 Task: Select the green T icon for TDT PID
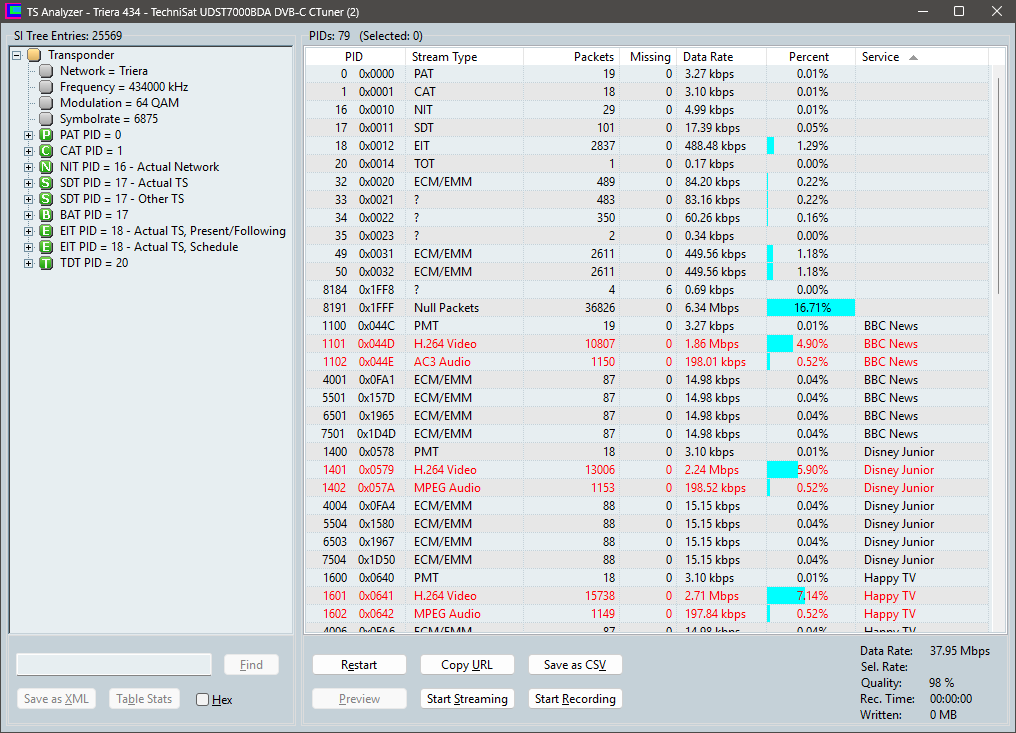coord(46,262)
